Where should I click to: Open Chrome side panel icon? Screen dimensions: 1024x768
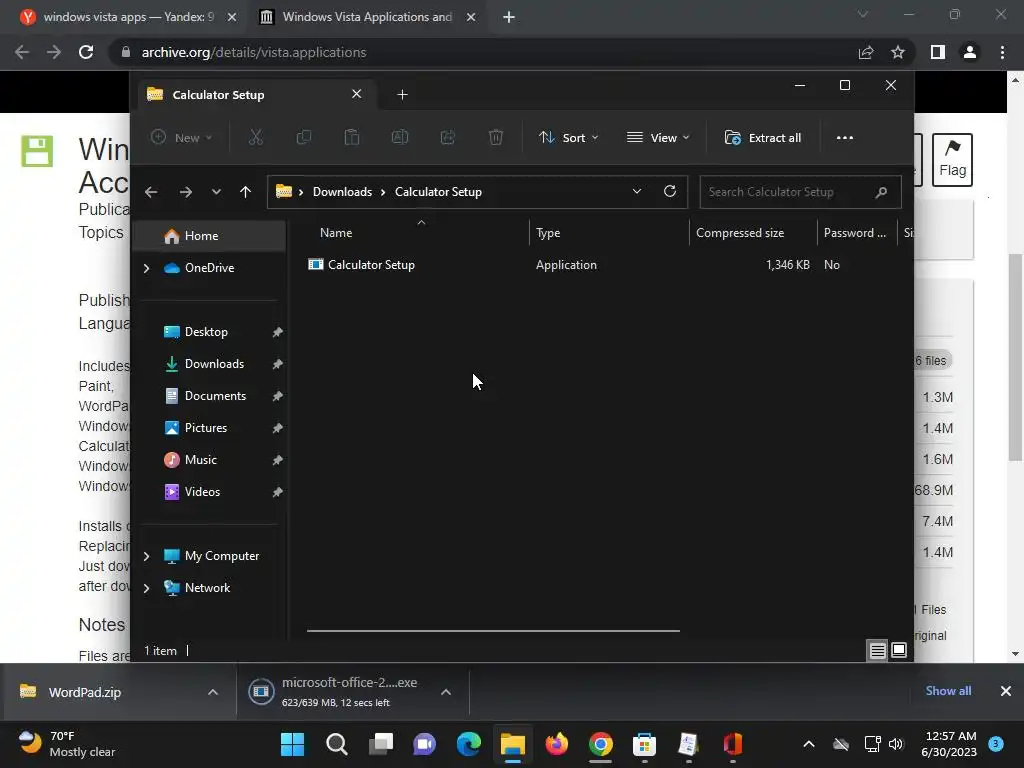click(938, 52)
